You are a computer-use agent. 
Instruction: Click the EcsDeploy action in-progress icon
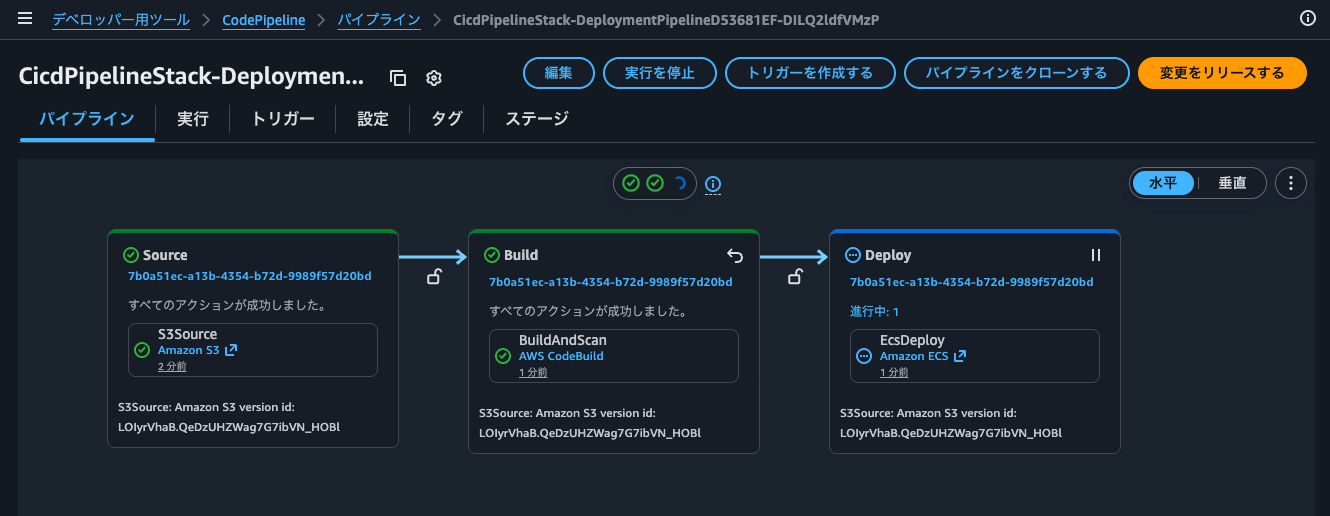pyautogui.click(x=865, y=356)
